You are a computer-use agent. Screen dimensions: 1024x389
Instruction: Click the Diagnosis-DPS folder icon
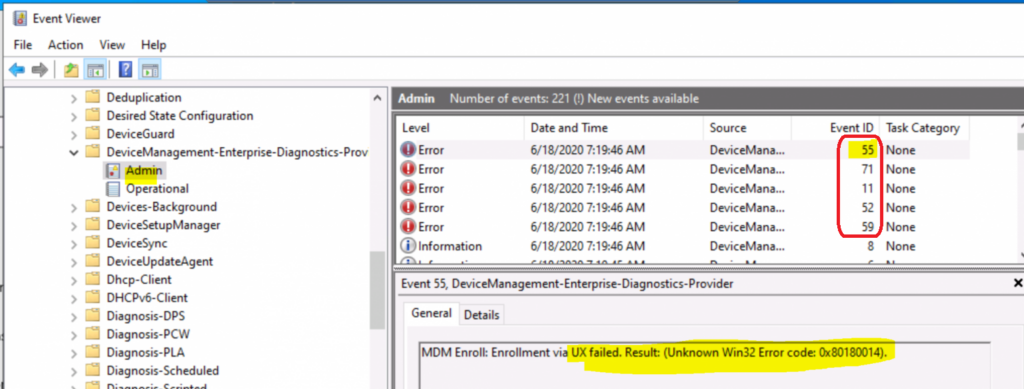pos(93,317)
